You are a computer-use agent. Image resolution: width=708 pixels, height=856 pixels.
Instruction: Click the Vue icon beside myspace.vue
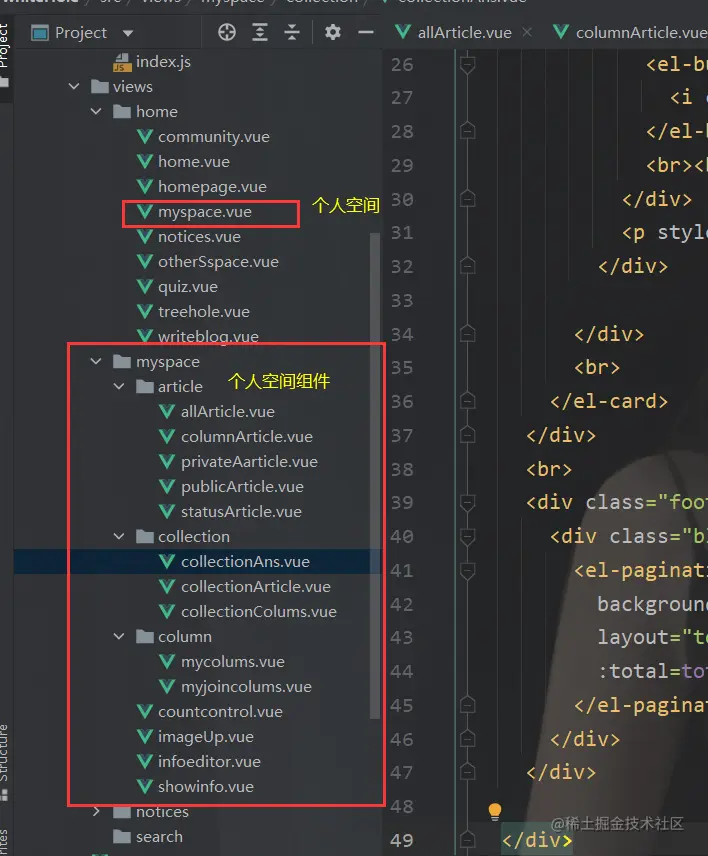[145, 212]
